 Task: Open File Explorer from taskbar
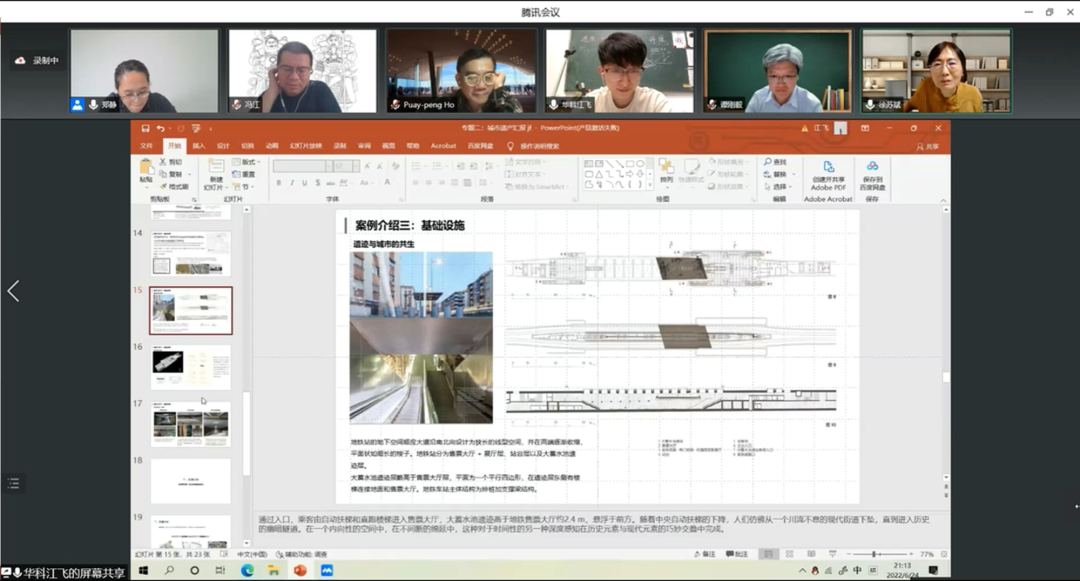[x=273, y=571]
